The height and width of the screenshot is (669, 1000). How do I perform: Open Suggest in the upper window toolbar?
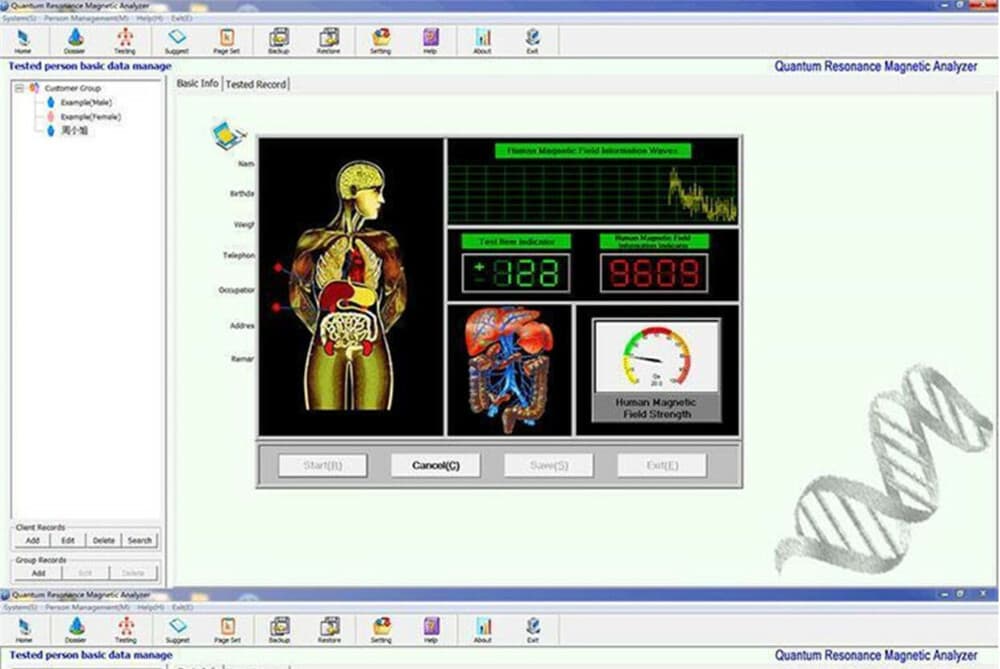177,41
